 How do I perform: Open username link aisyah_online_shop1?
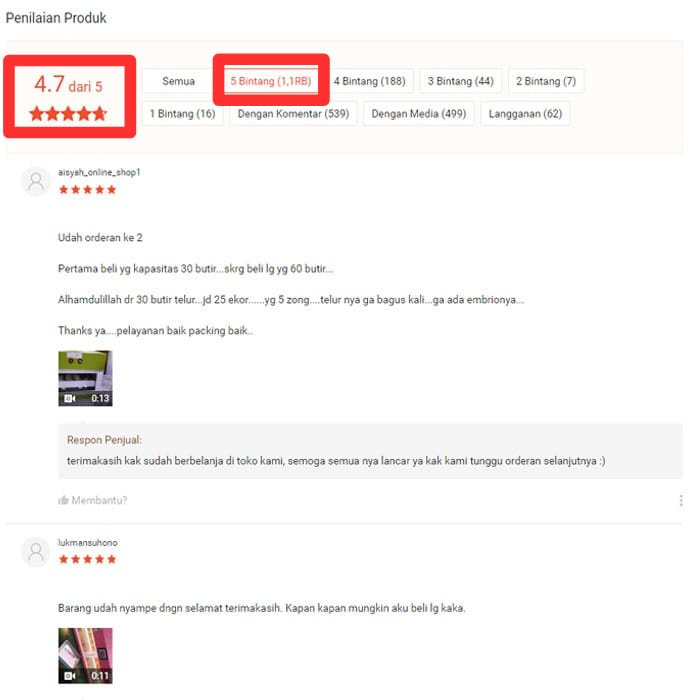(x=99, y=172)
